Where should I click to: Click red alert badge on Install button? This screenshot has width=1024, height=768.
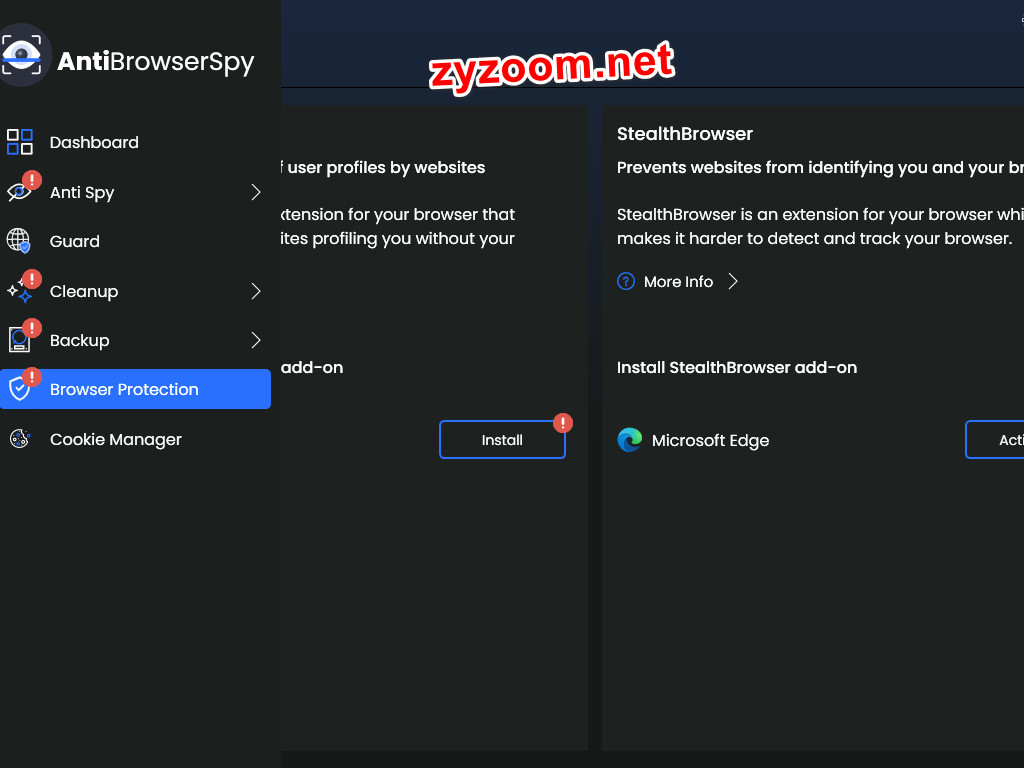pos(563,423)
